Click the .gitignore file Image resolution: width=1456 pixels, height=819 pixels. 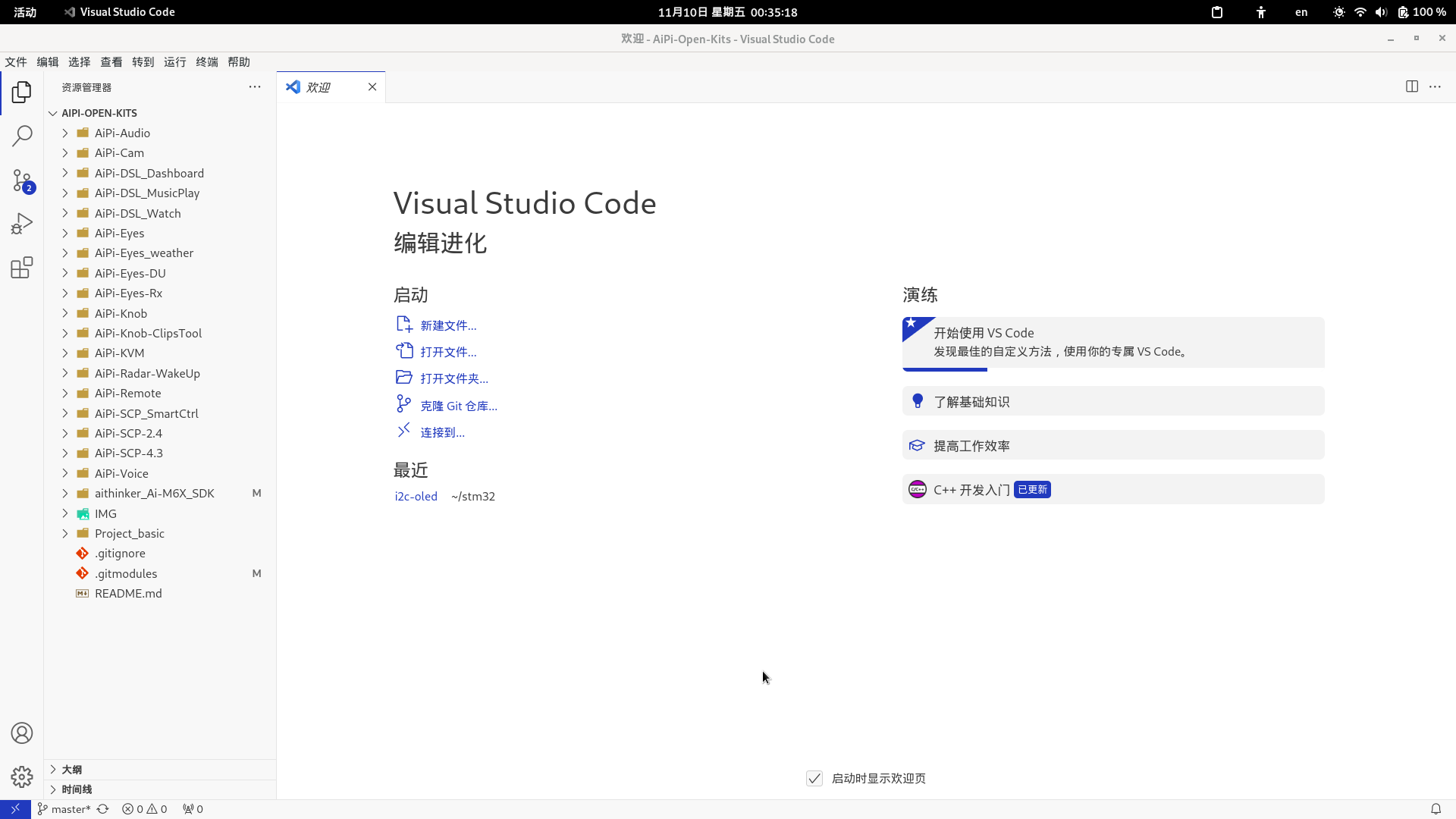pos(160,554)
